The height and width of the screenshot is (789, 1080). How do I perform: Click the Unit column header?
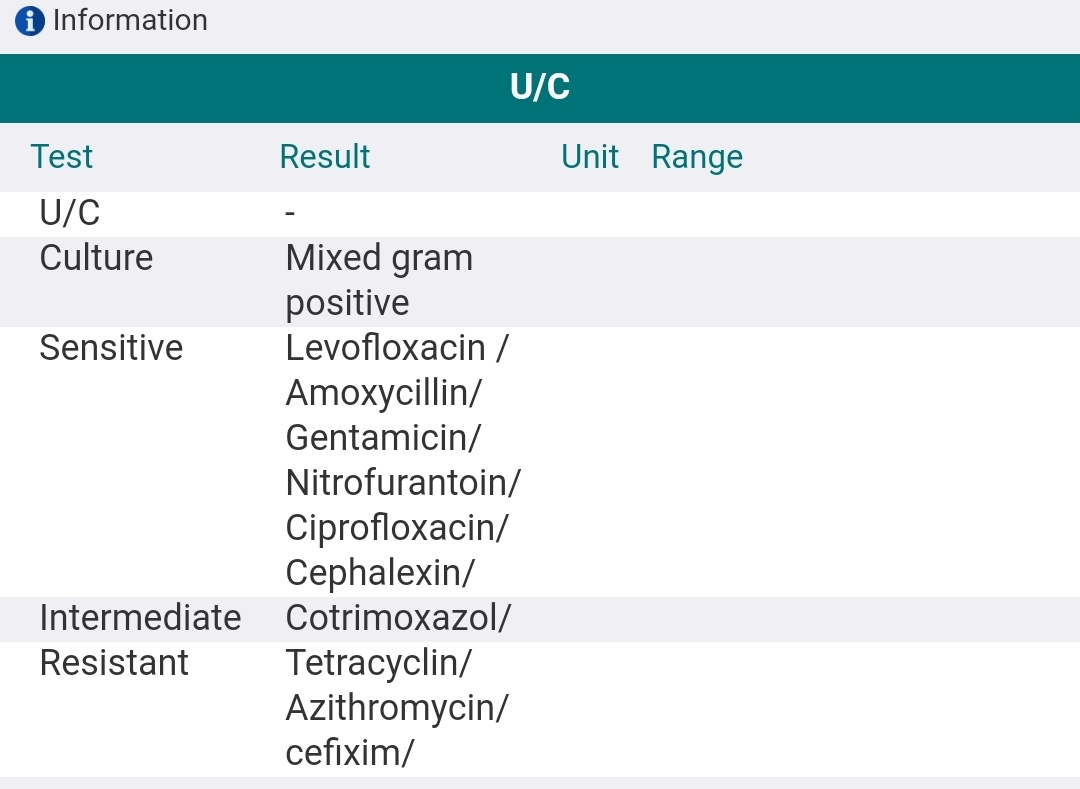point(589,157)
